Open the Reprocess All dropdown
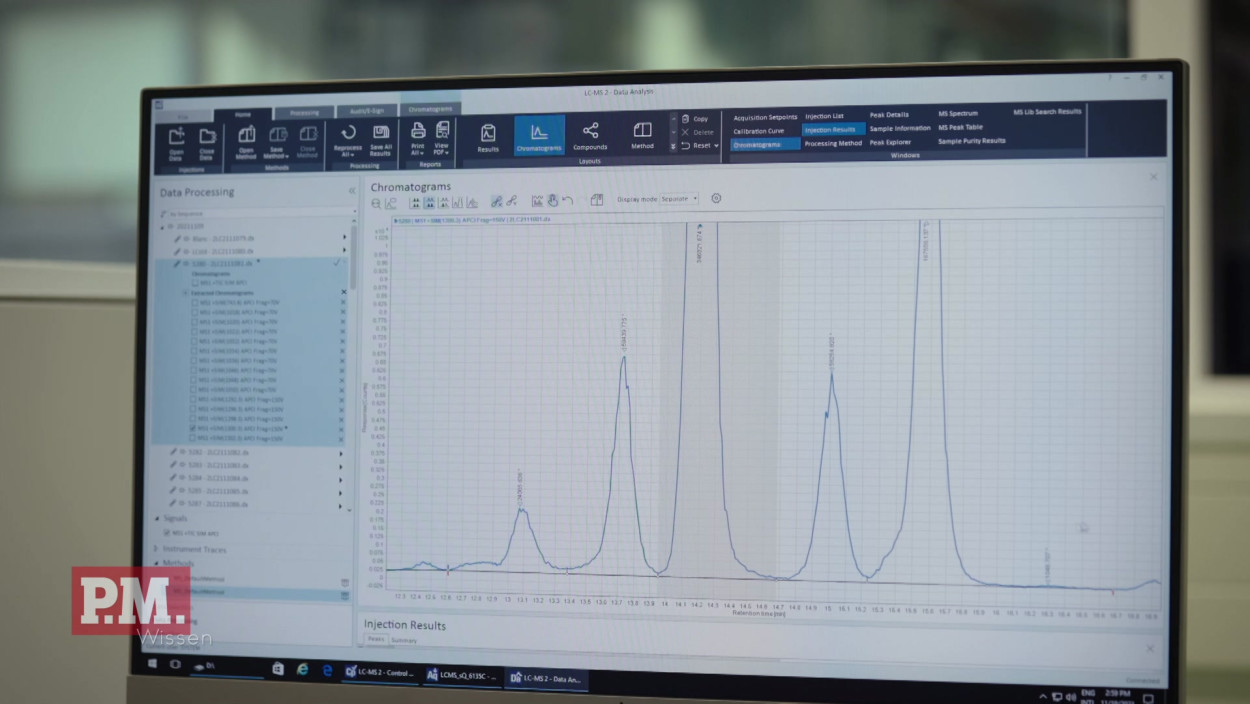 pos(348,150)
